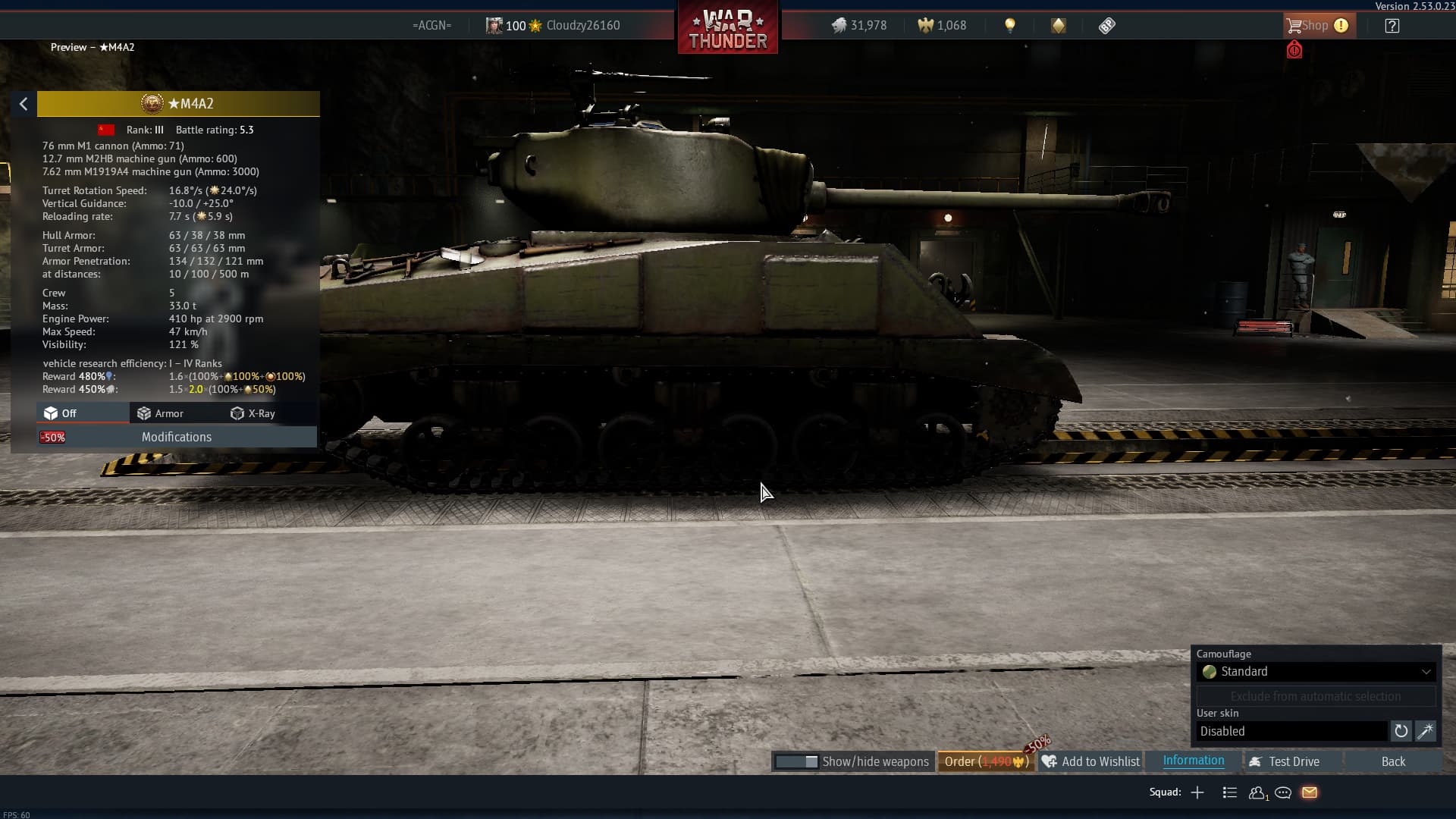The height and width of the screenshot is (819, 1456).
Task: Refresh user skins with the reload icon
Action: coord(1401,731)
